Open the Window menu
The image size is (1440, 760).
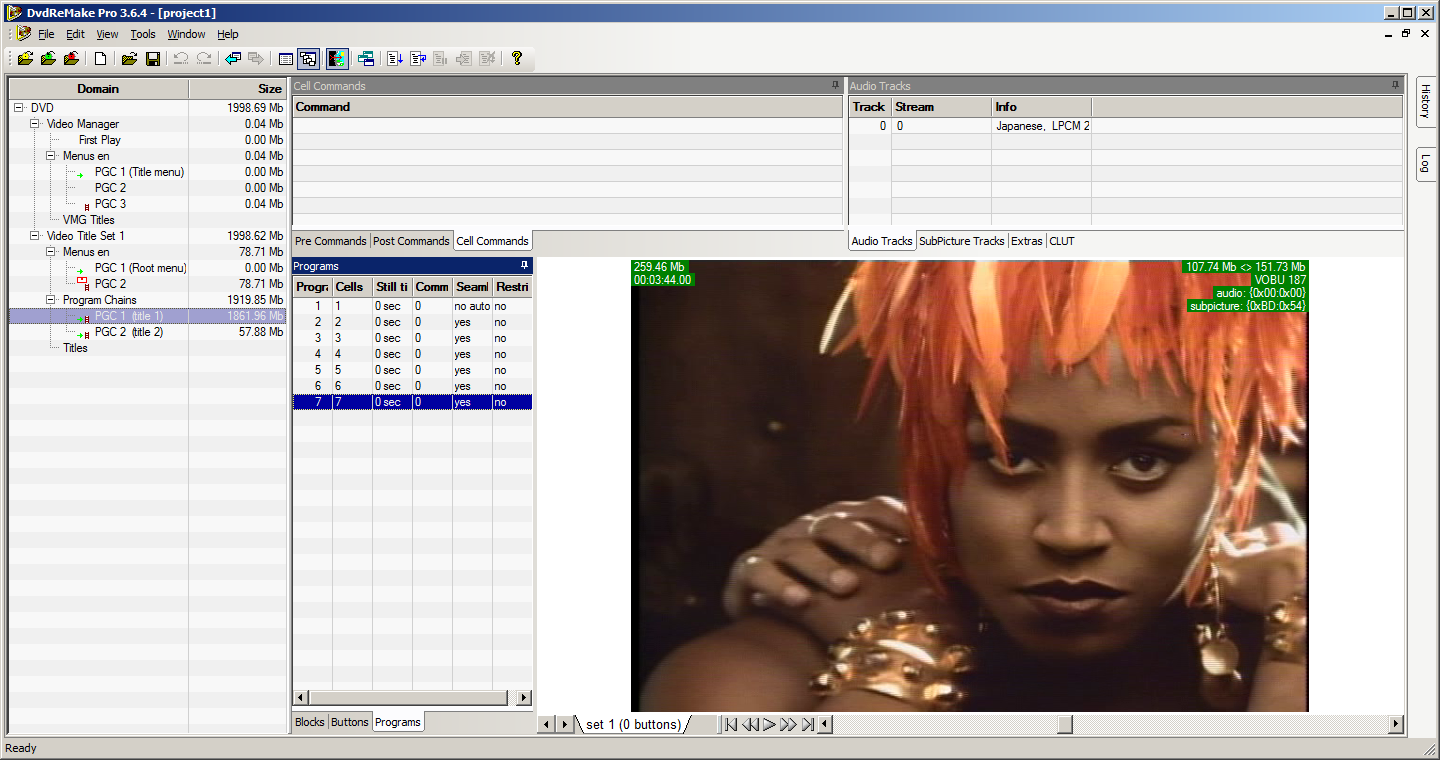[186, 34]
